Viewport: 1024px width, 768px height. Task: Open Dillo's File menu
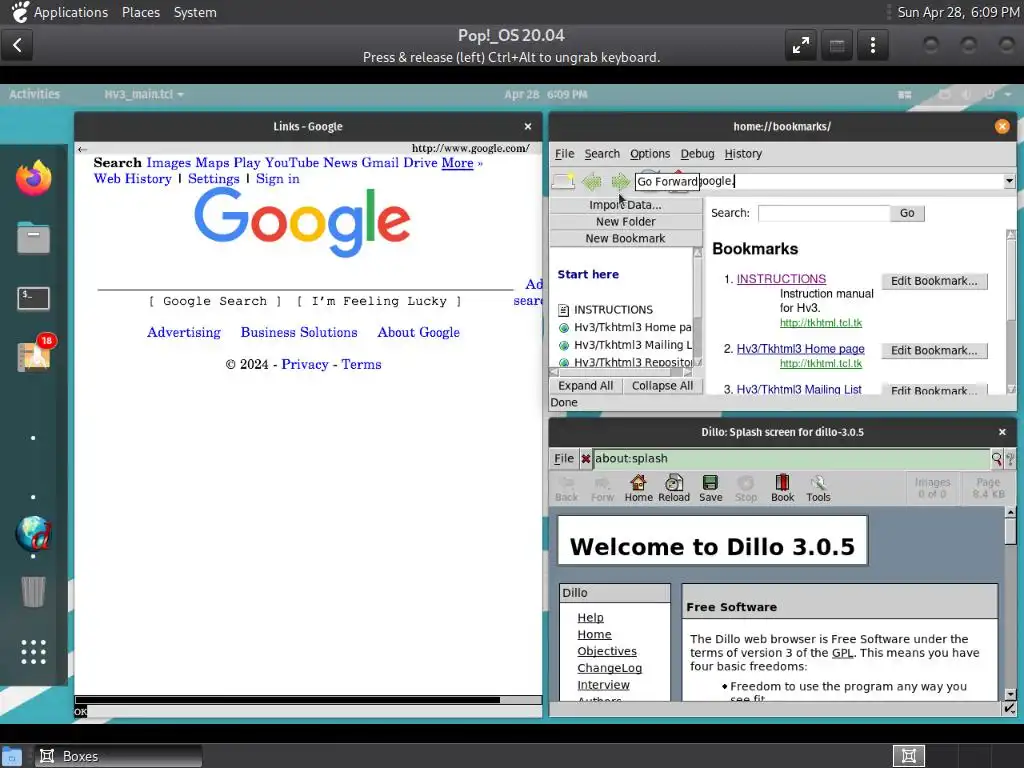pyautogui.click(x=564, y=458)
